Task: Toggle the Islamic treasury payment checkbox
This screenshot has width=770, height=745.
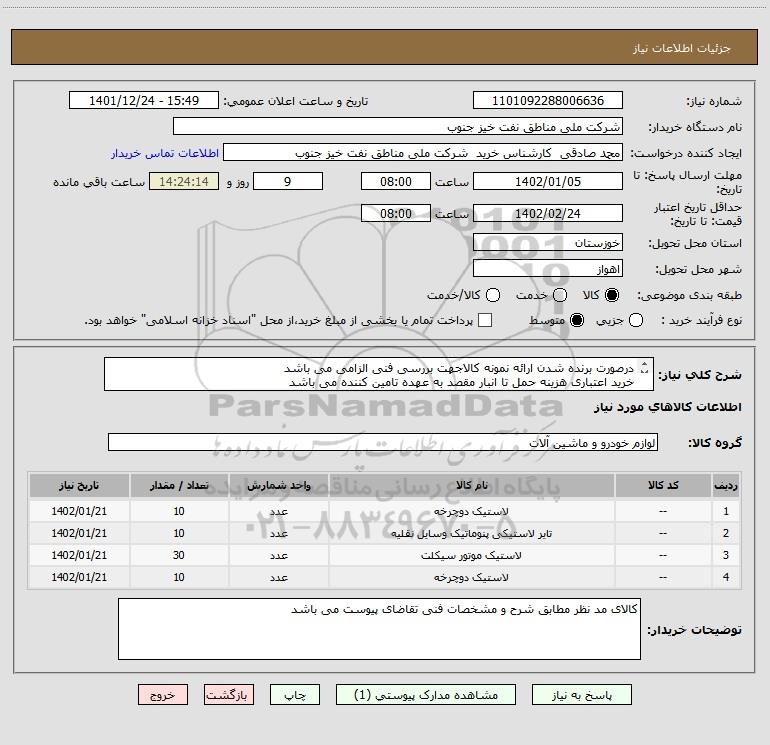Action: pyautogui.click(x=485, y=320)
